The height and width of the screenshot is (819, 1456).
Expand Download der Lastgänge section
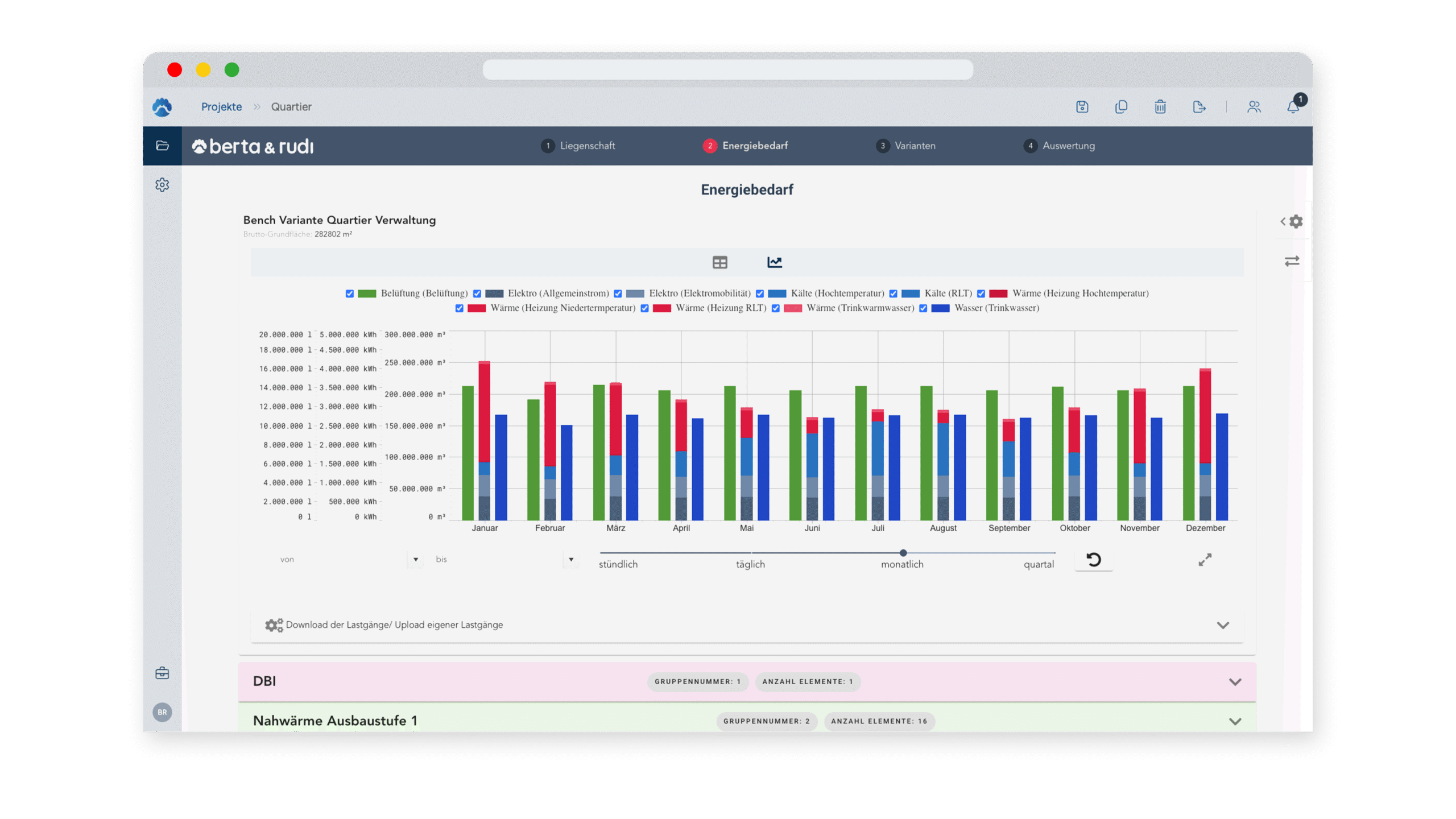tap(1223, 625)
